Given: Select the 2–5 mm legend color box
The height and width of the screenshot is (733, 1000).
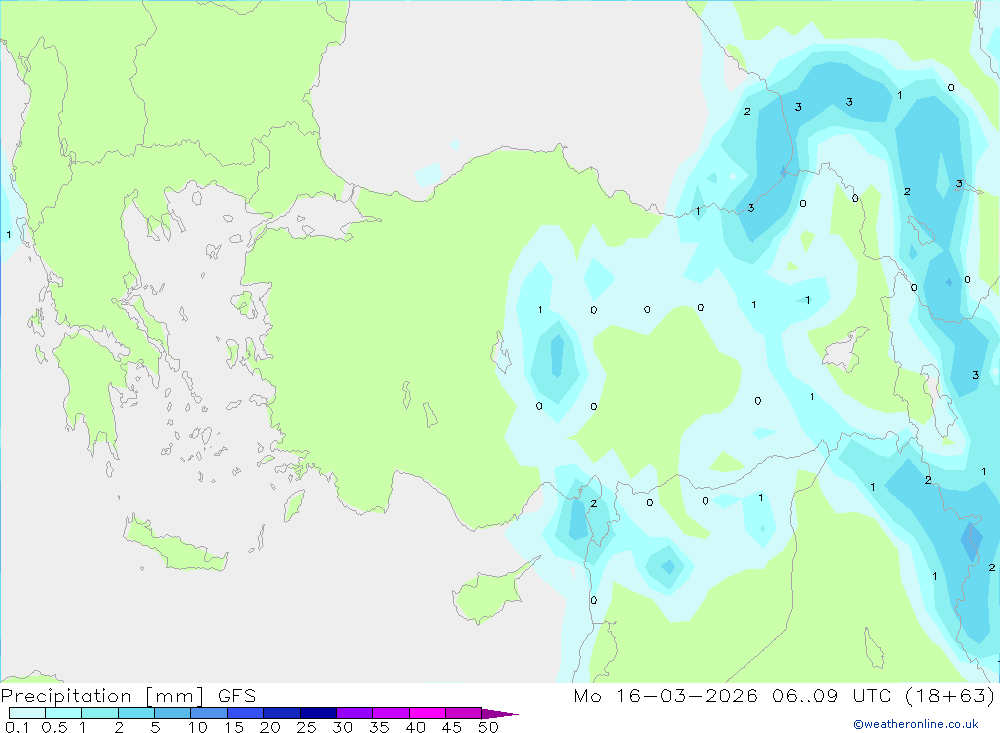Looking at the screenshot, I should [136, 713].
